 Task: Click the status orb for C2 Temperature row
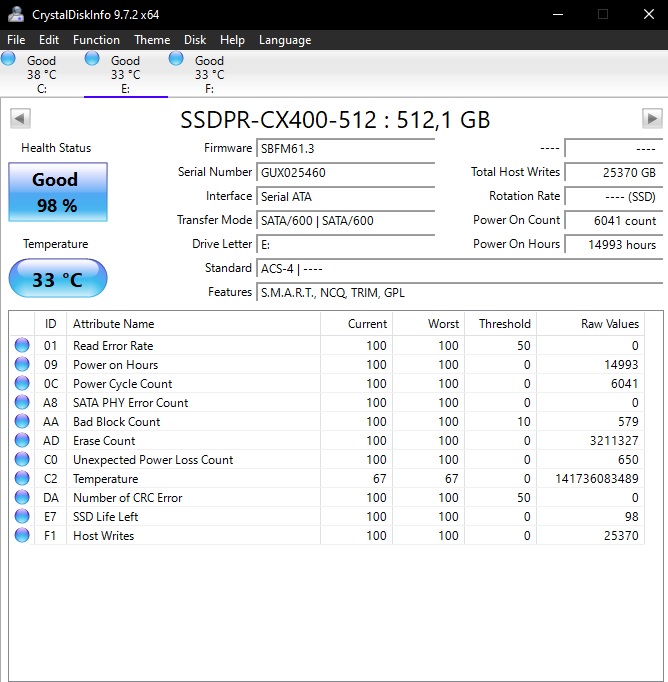click(22, 478)
